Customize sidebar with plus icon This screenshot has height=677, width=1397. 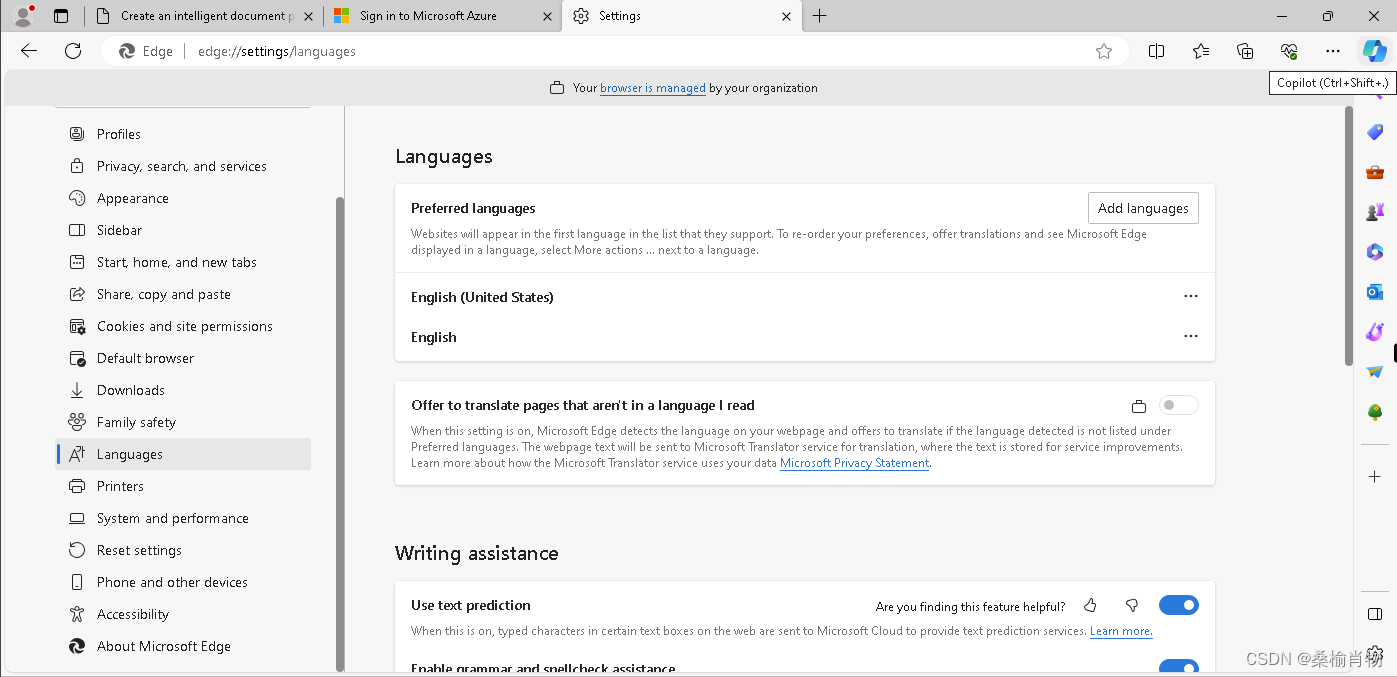click(1375, 477)
